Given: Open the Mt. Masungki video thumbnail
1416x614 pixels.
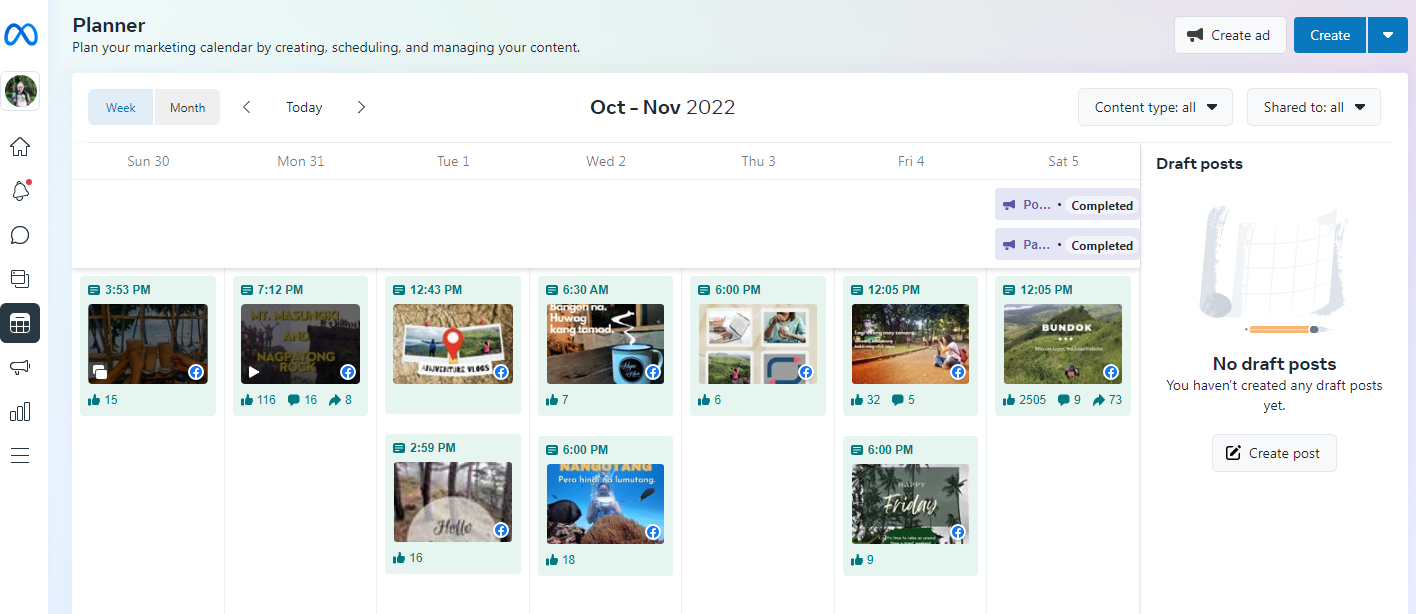Looking at the screenshot, I should point(300,344).
